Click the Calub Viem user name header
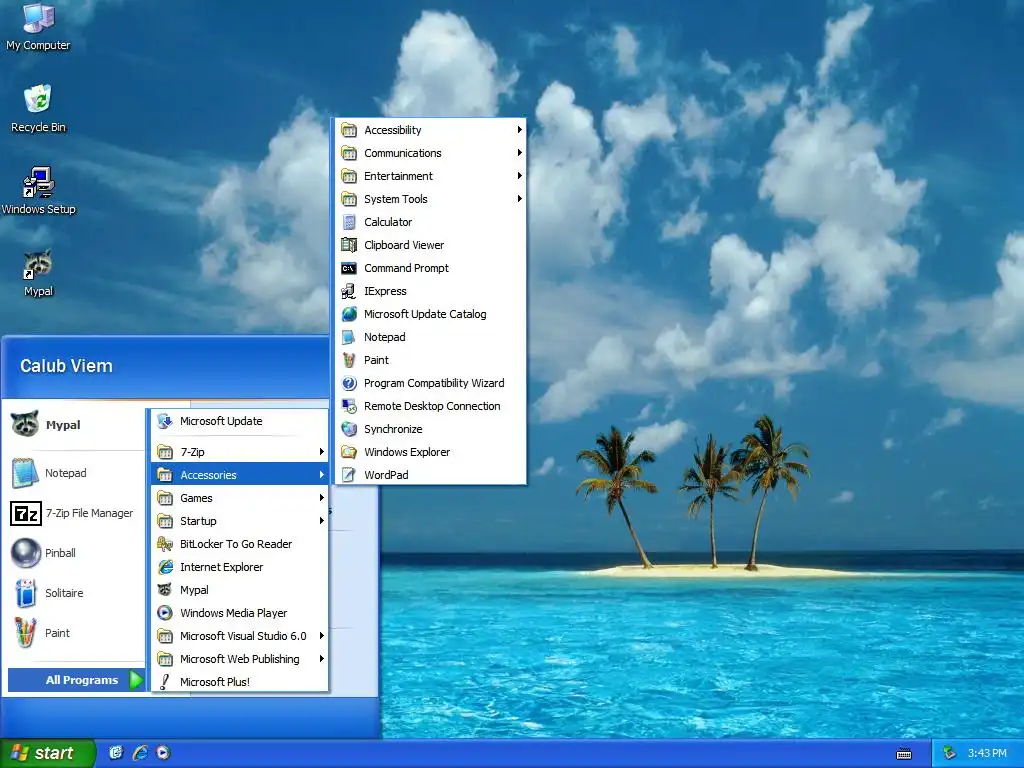Image resolution: width=1024 pixels, height=768 pixels. pos(66,366)
